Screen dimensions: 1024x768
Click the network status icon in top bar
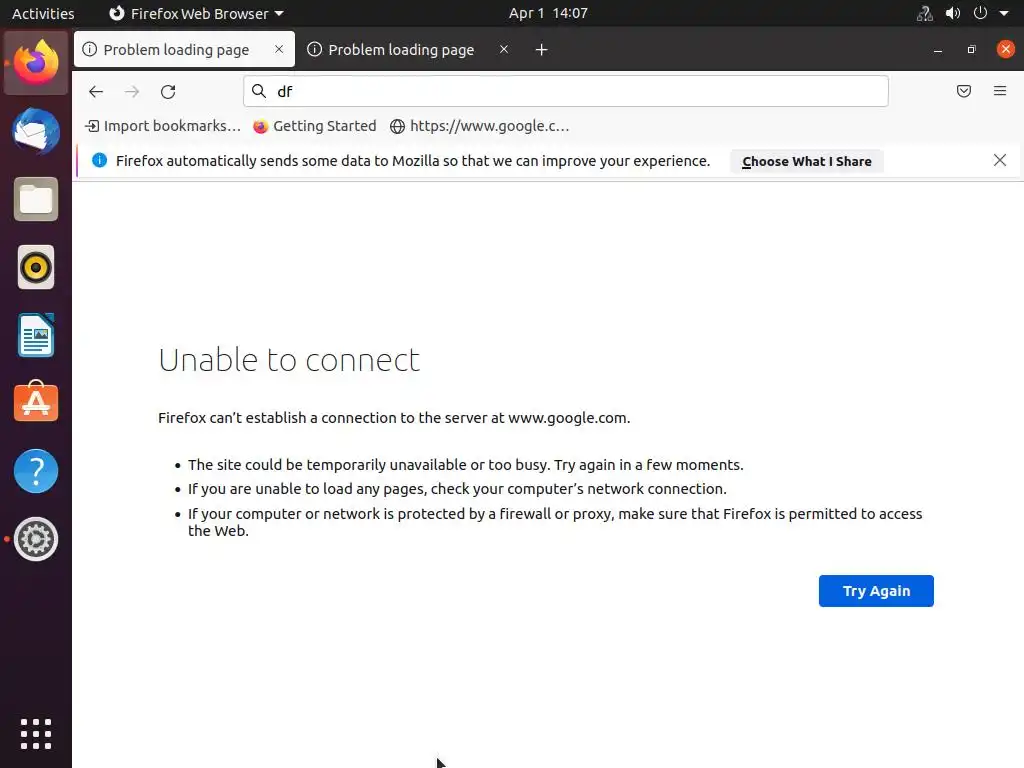click(x=924, y=13)
